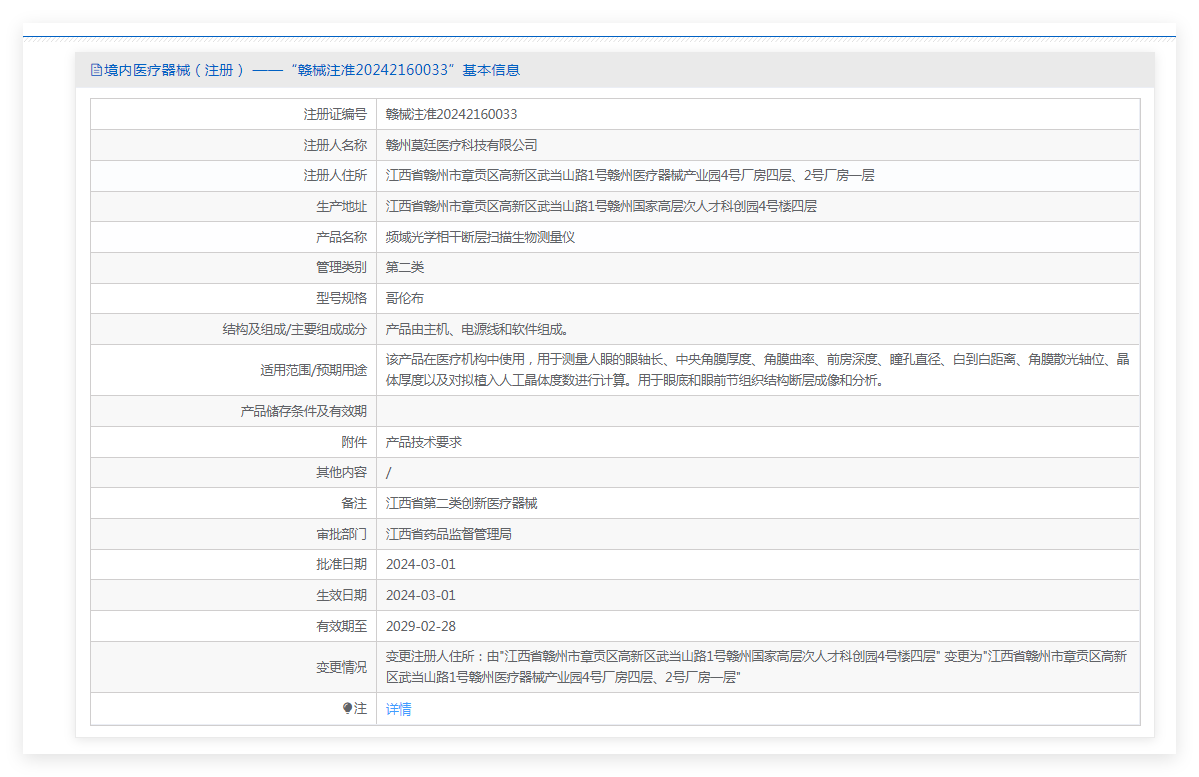1199x777 pixels.
Task: Open the 详情 details link
Action: click(x=398, y=709)
